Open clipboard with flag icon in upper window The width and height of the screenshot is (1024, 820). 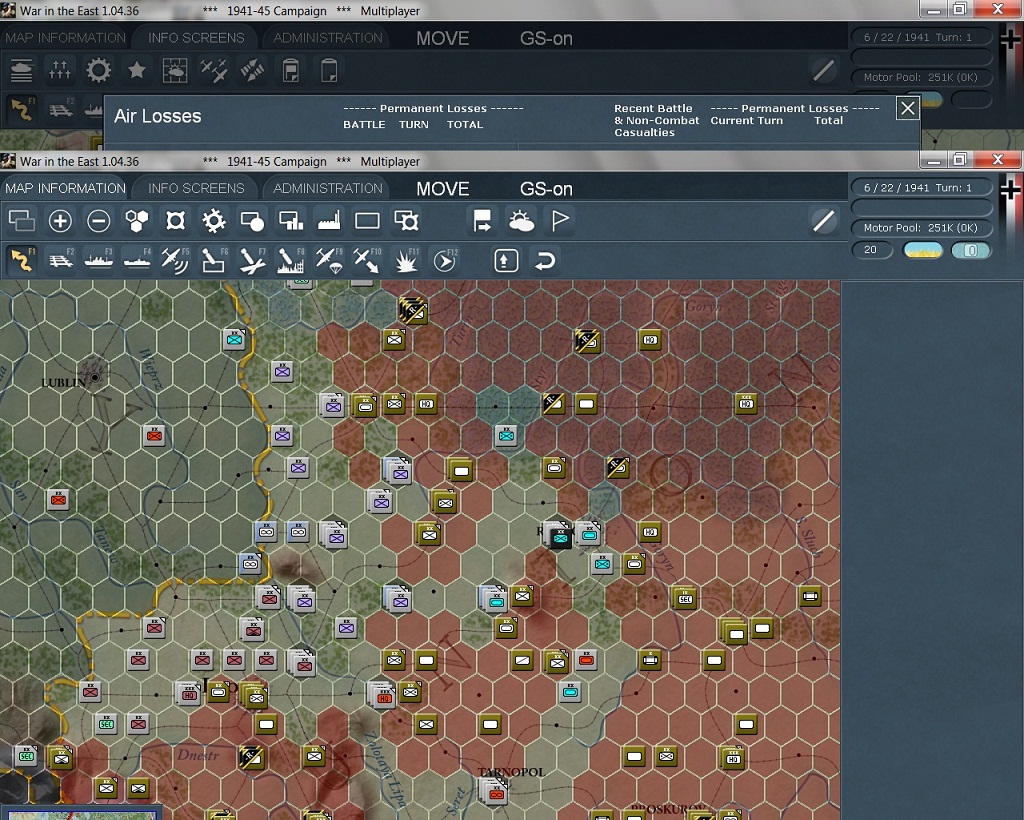pos(291,71)
